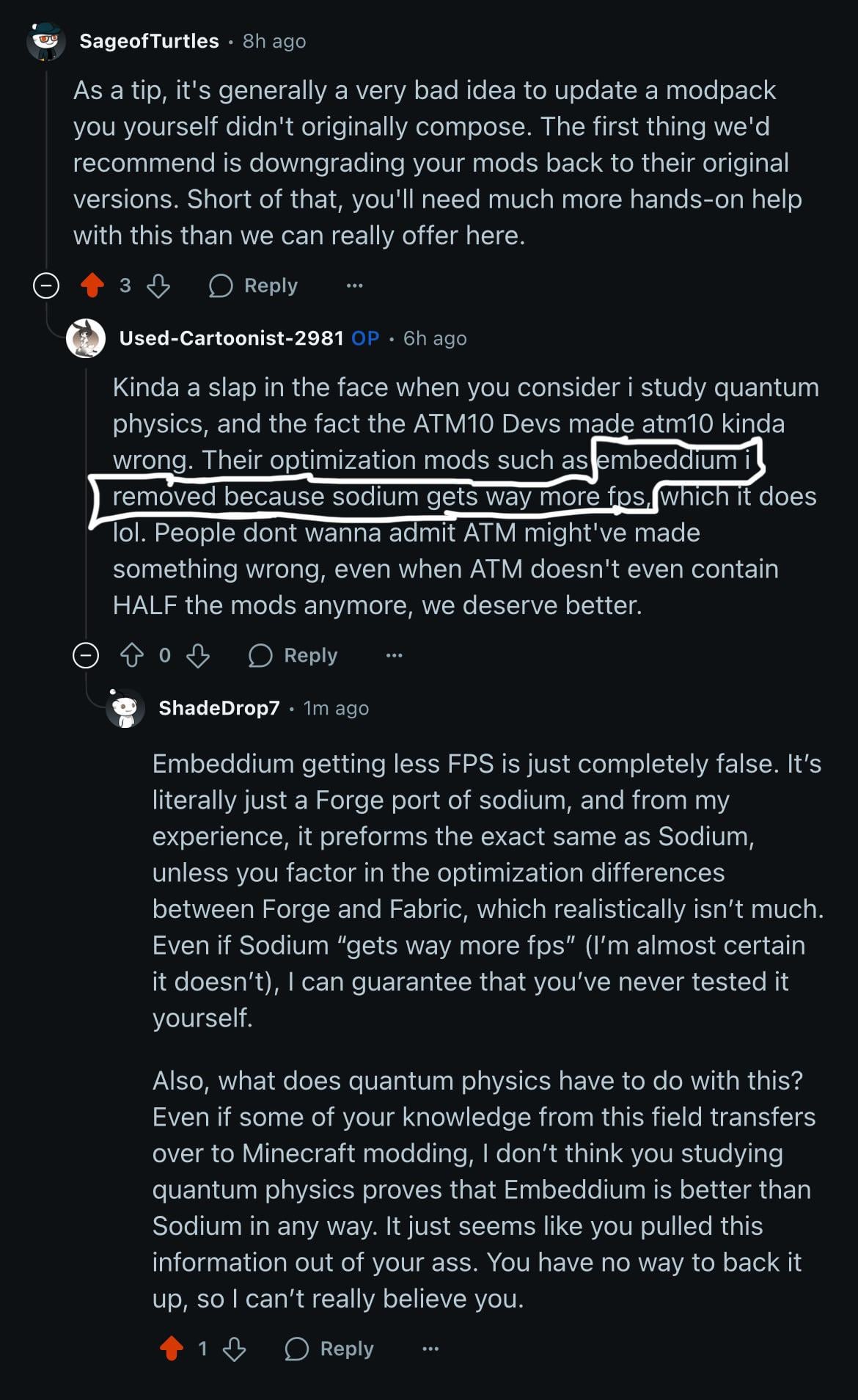Reply to SageofTurtles' comment
Image resolution: width=858 pixels, height=1400 pixels.
pos(254,285)
